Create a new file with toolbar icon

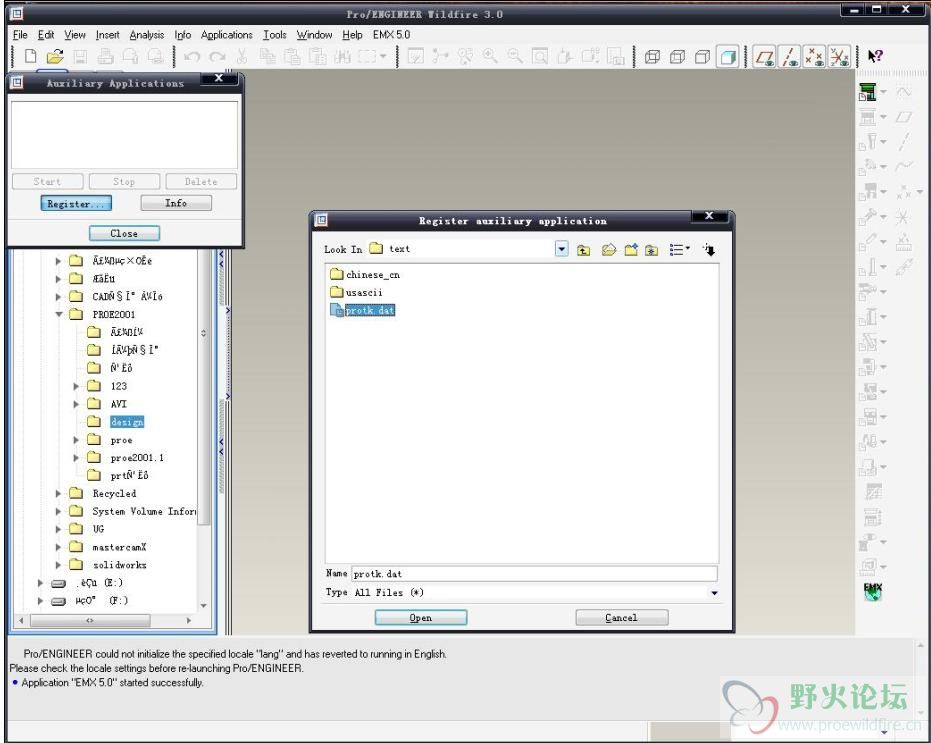point(30,56)
